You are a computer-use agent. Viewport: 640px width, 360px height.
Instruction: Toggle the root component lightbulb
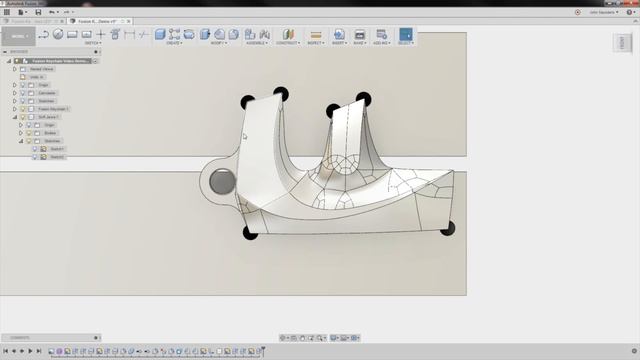click(17, 61)
